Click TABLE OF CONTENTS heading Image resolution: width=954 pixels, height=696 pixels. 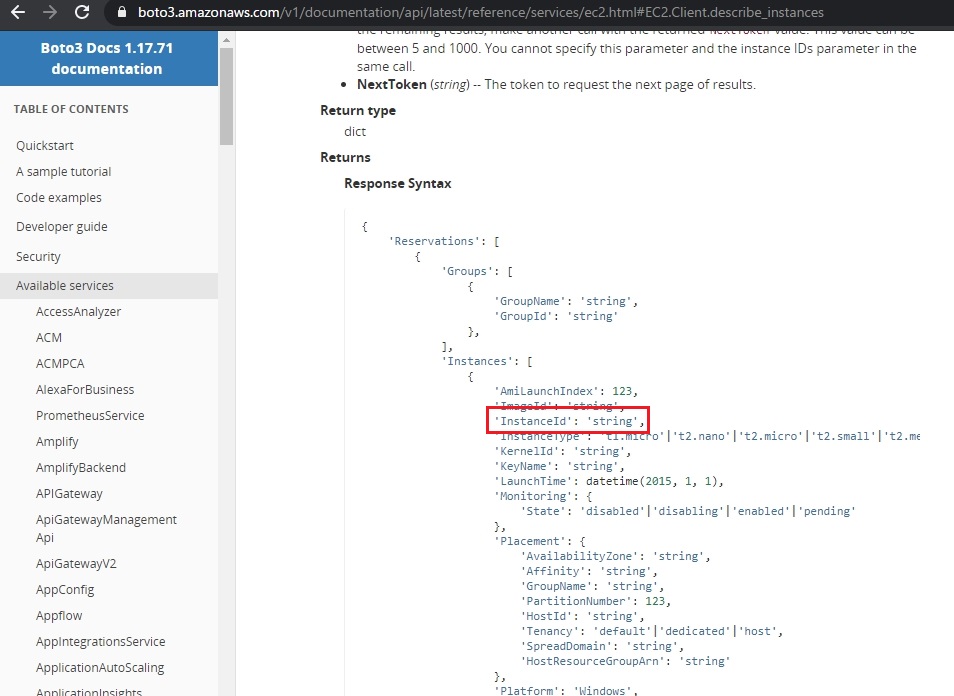[x=71, y=109]
